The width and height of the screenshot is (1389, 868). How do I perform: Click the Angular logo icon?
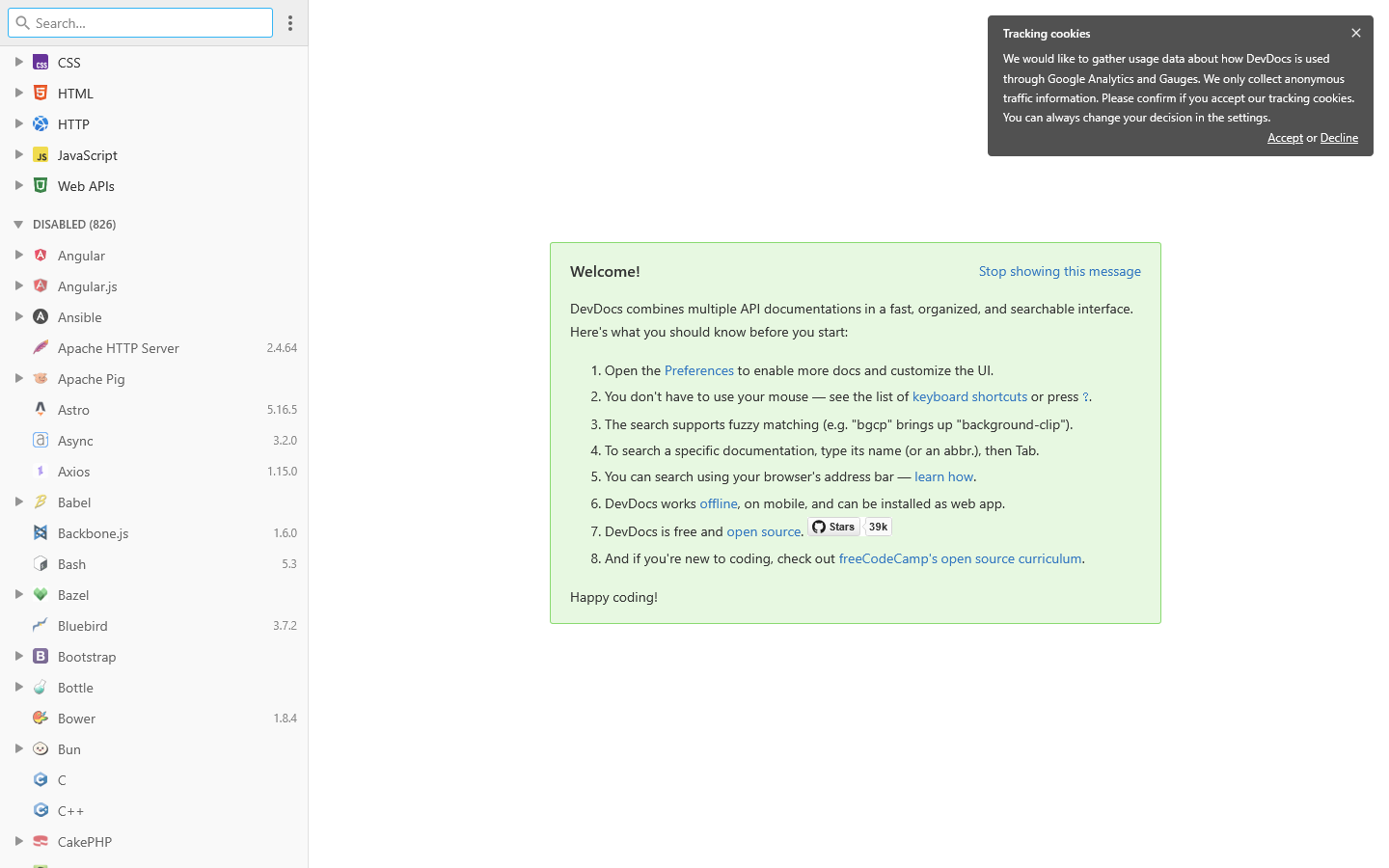41,256
